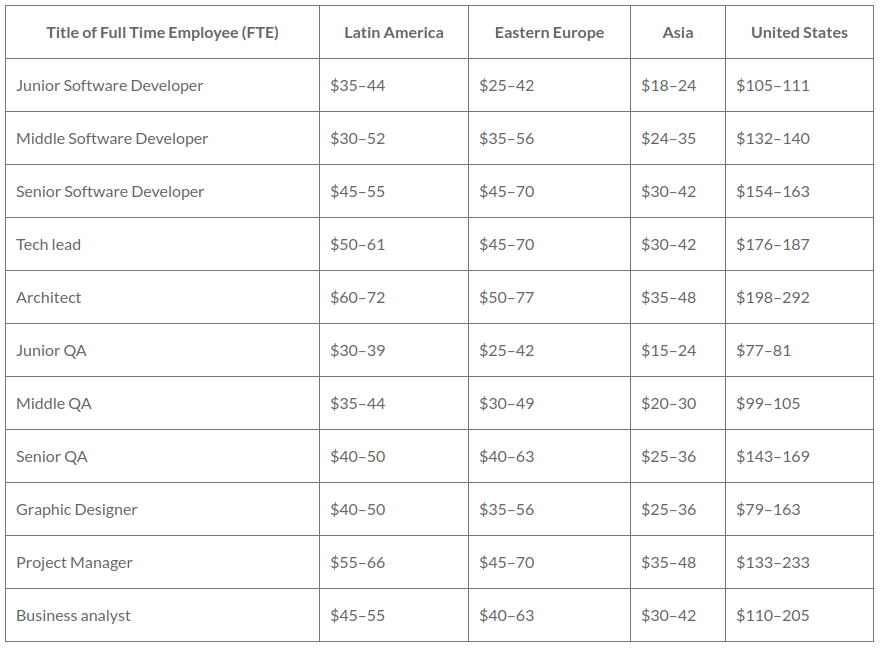This screenshot has width=887, height=653.
Task: Click the Latin America column header
Action: click(x=394, y=33)
